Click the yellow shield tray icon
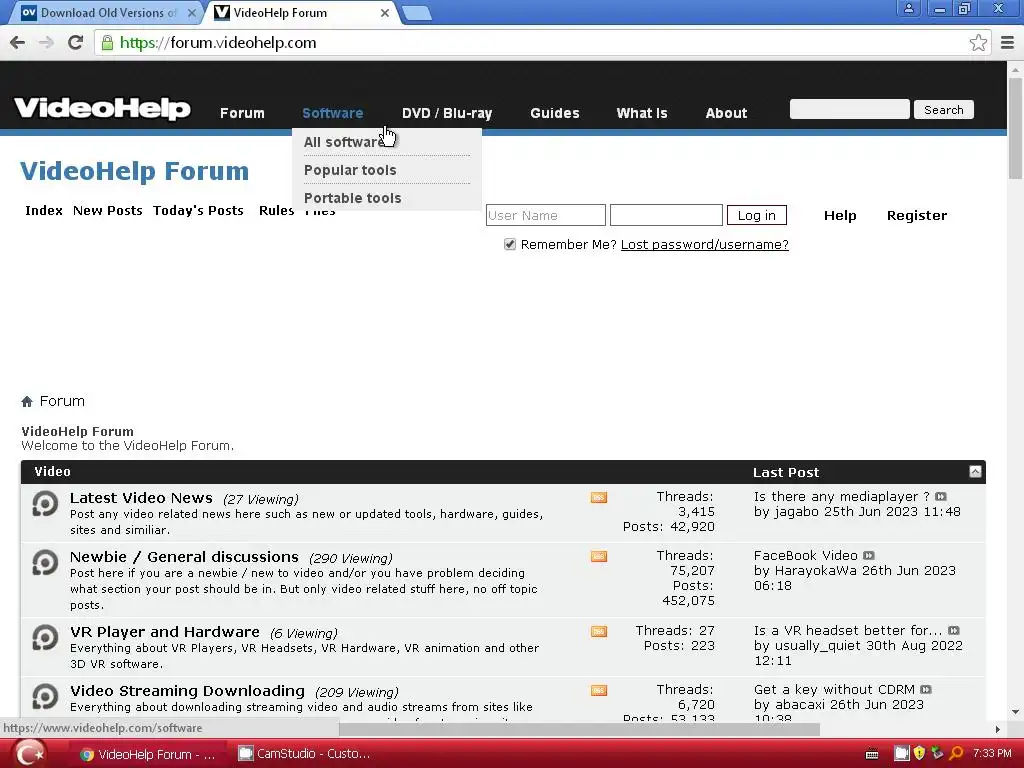Screen dimensions: 1024x768 (920, 754)
